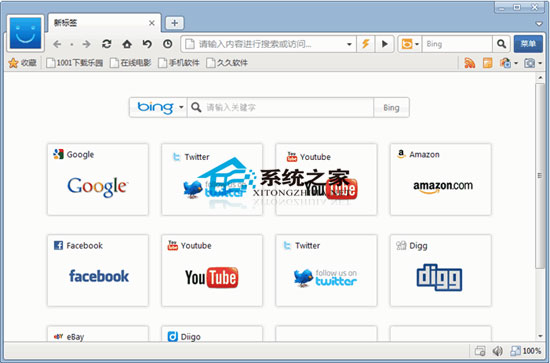550x363 pixels.
Task: Expand screenshot tool dropdown arrow
Action: [x=540, y=63]
